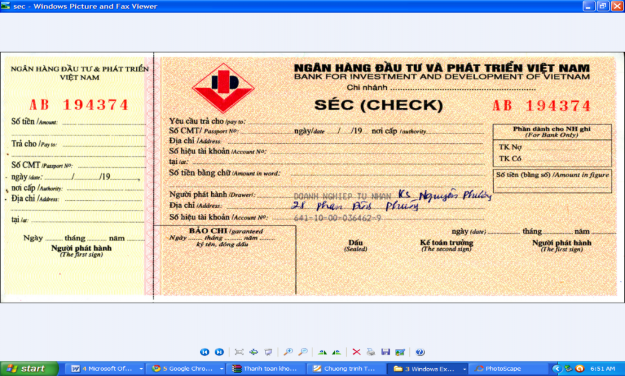Delete the current image with red X

click(356, 352)
